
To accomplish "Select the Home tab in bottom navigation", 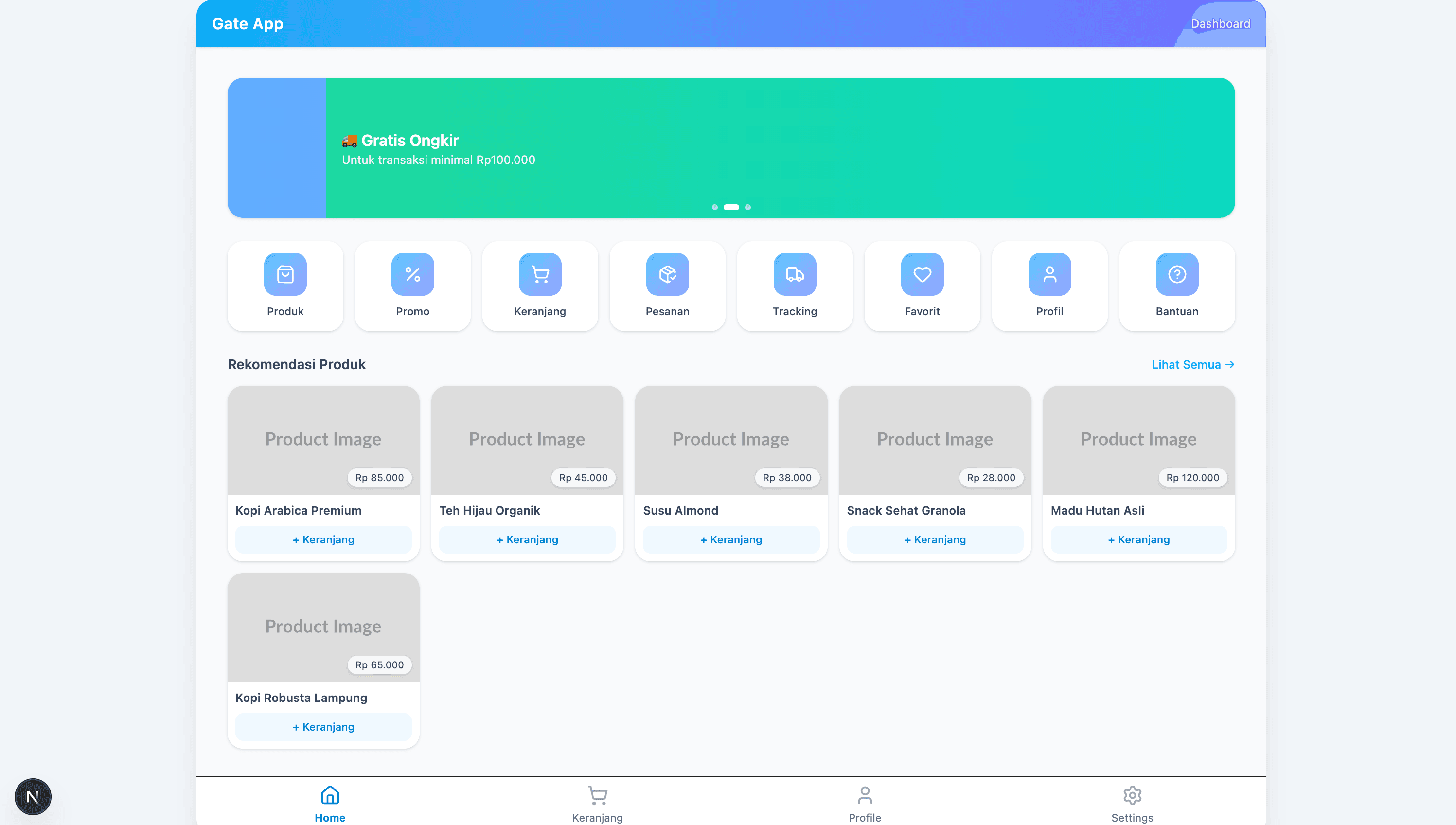I will 330,801.
